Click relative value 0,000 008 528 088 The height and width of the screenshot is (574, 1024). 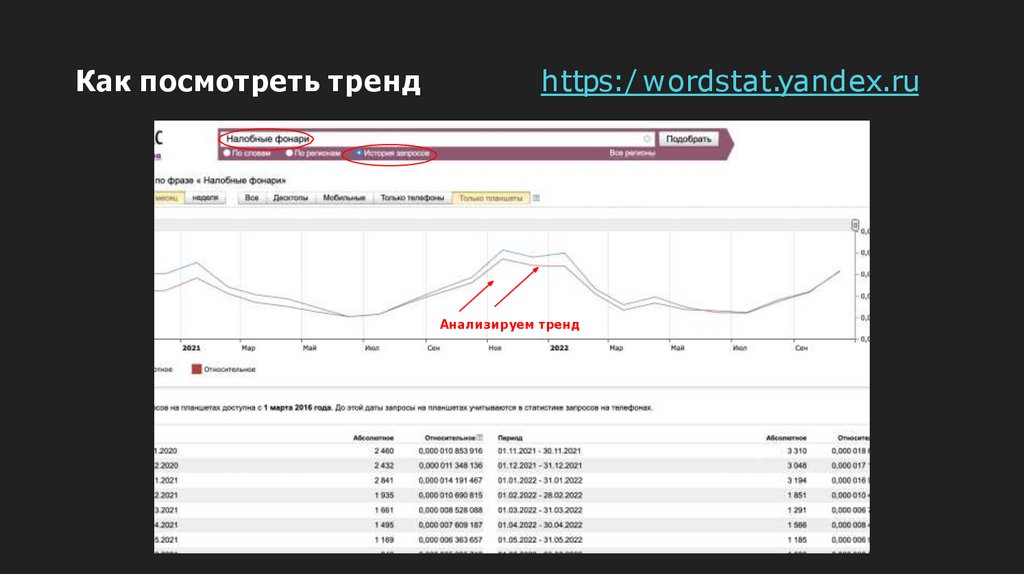point(451,511)
